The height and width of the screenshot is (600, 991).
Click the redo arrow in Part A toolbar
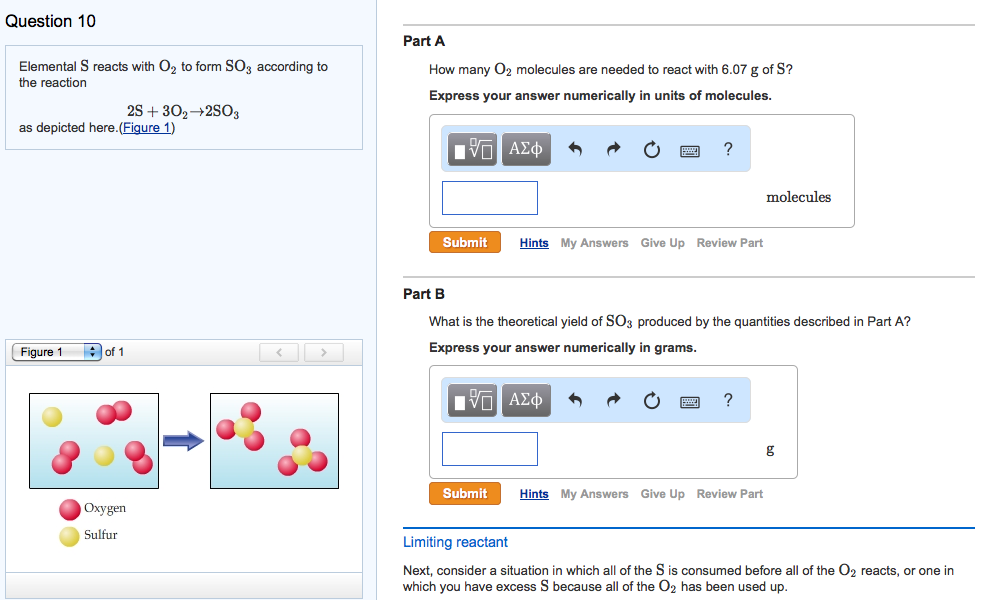[612, 148]
